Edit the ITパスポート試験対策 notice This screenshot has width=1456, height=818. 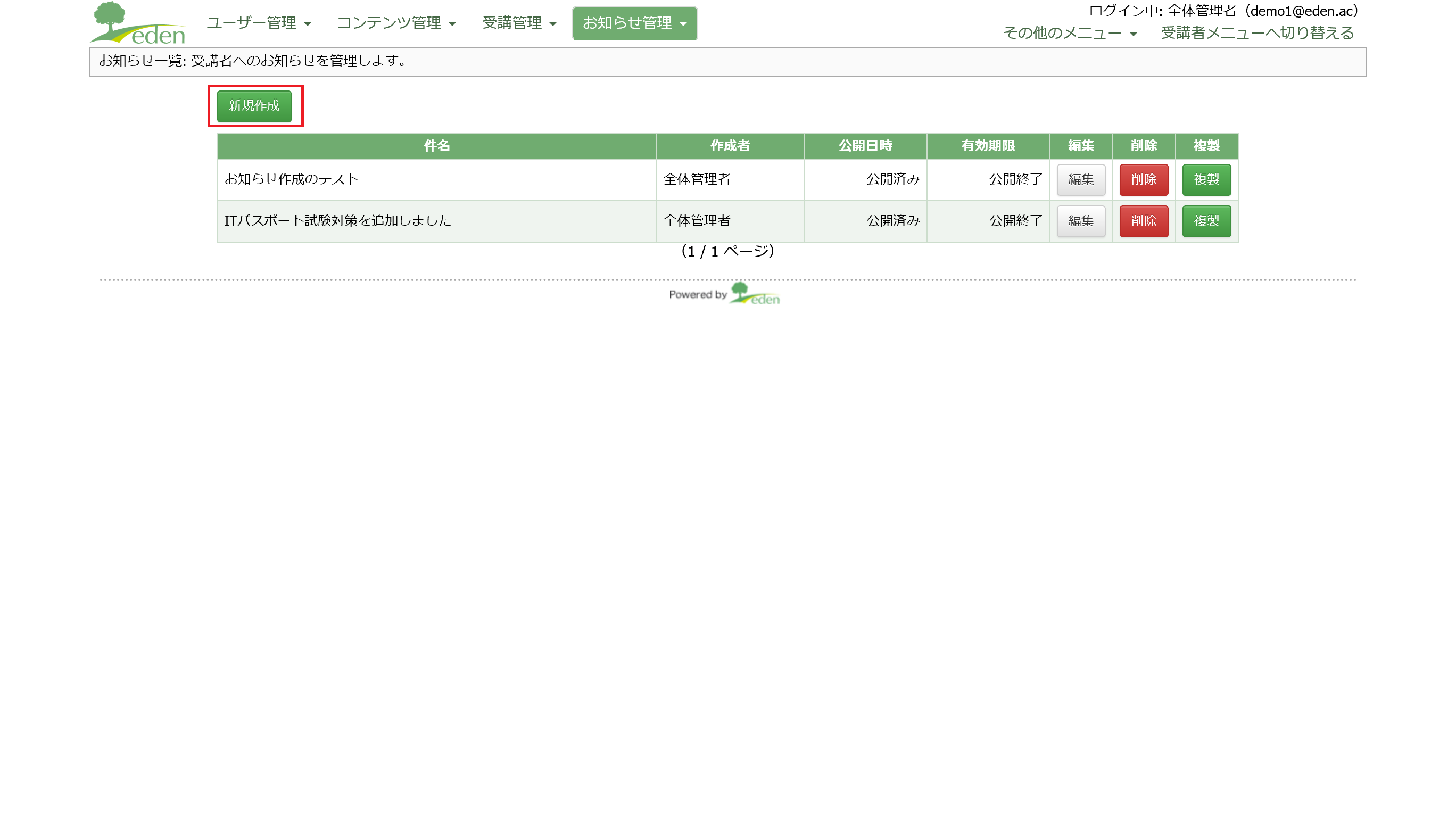[1081, 221]
